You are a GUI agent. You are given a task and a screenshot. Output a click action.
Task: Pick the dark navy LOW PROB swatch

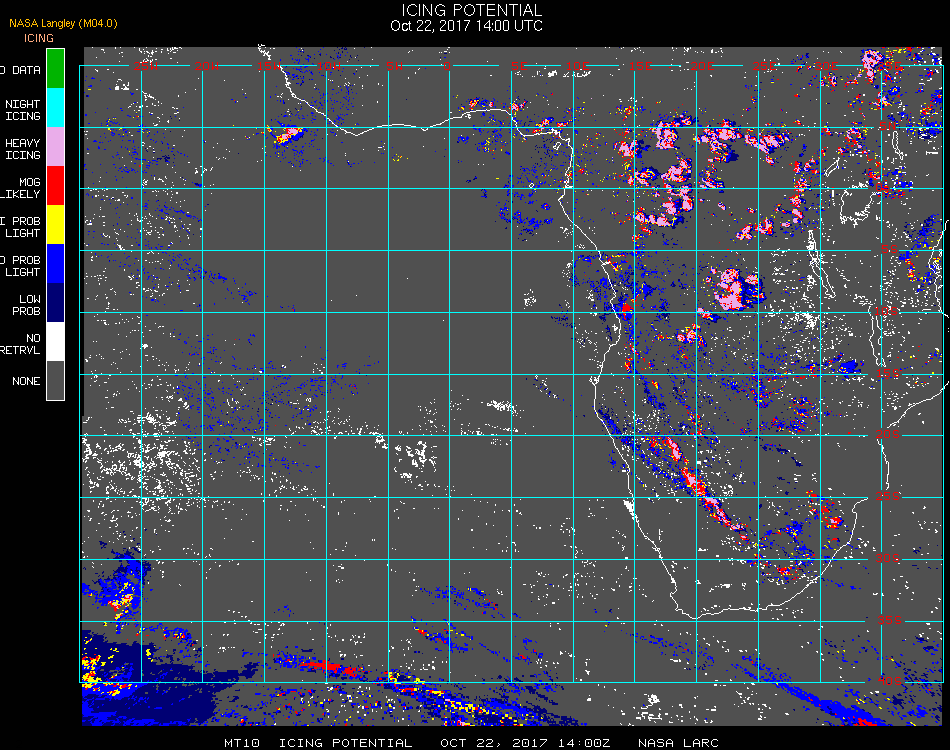click(55, 303)
